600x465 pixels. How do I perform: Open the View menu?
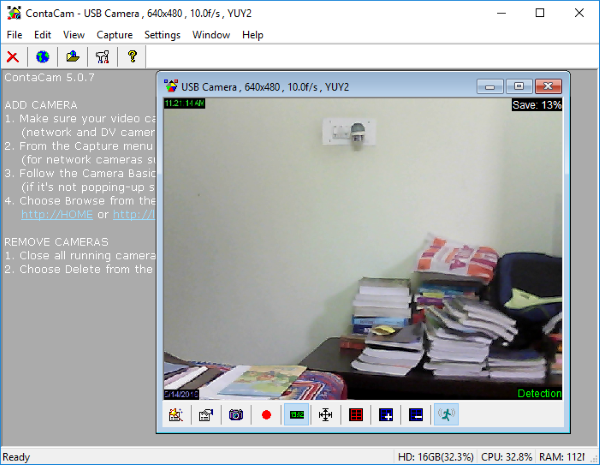tap(74, 35)
